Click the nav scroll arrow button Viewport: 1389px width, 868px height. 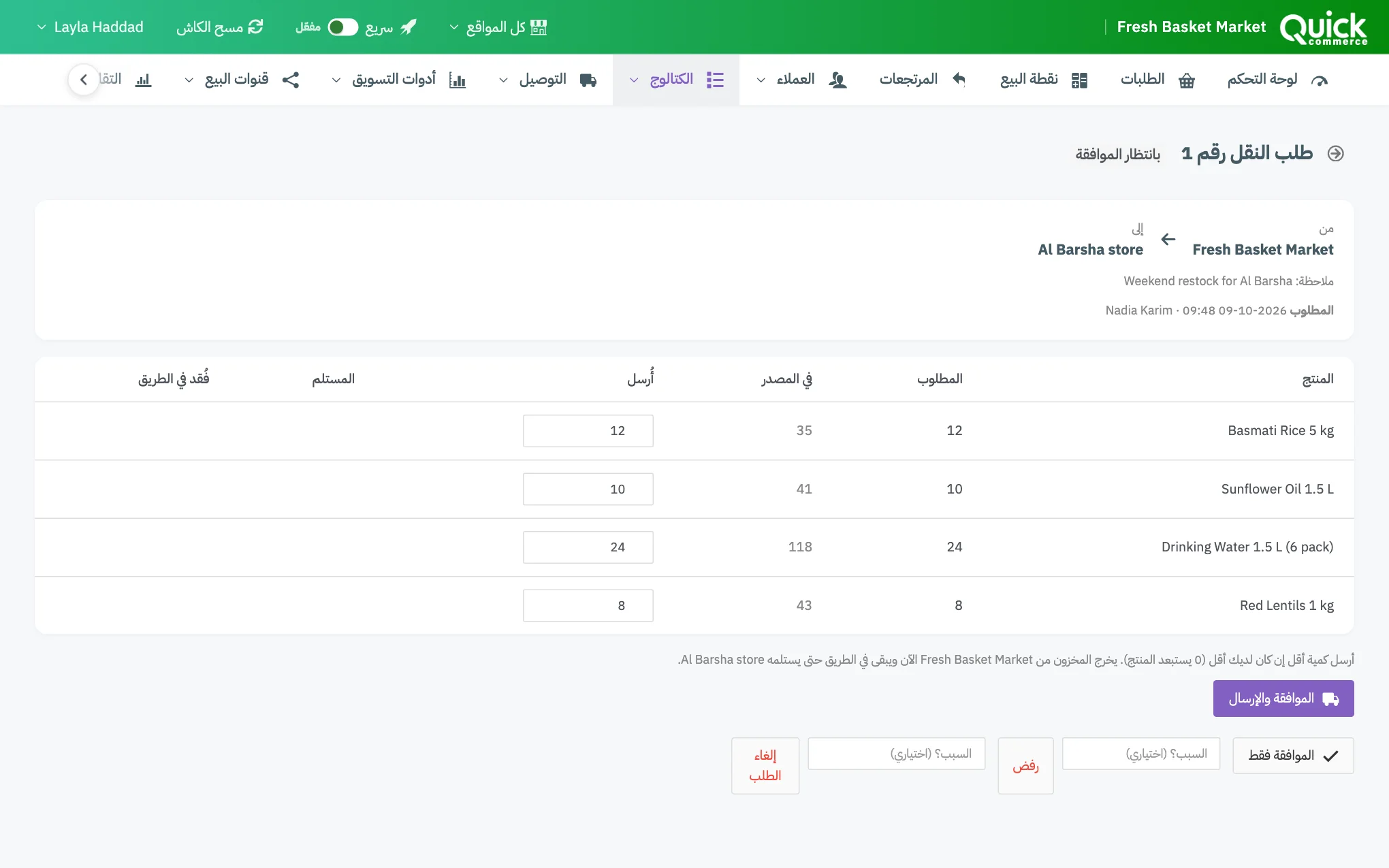point(84,80)
